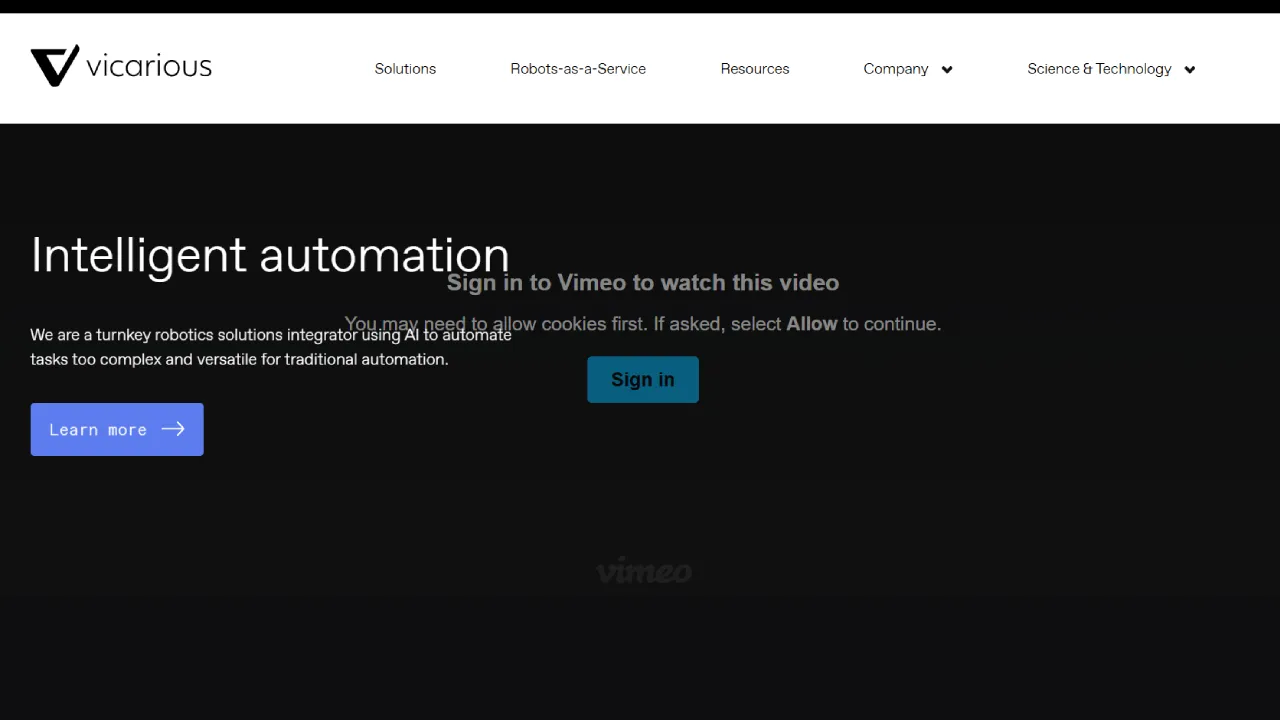Expand the Company navigation dropdown
1280x720 pixels.
click(x=896, y=69)
